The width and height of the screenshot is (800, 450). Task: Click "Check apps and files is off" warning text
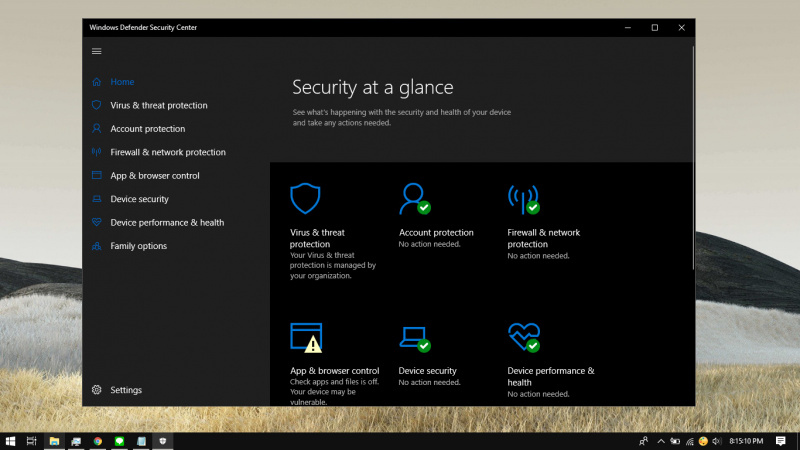click(x=334, y=382)
